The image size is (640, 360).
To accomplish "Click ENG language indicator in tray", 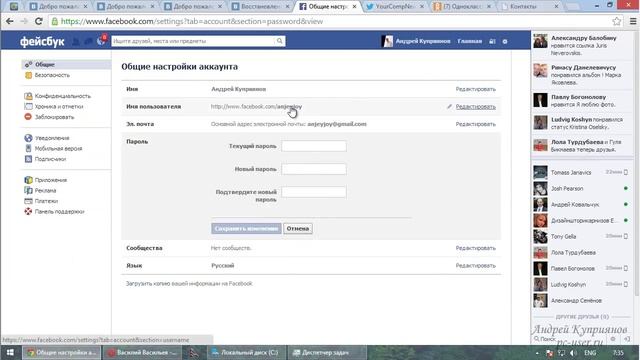I will [590, 353].
